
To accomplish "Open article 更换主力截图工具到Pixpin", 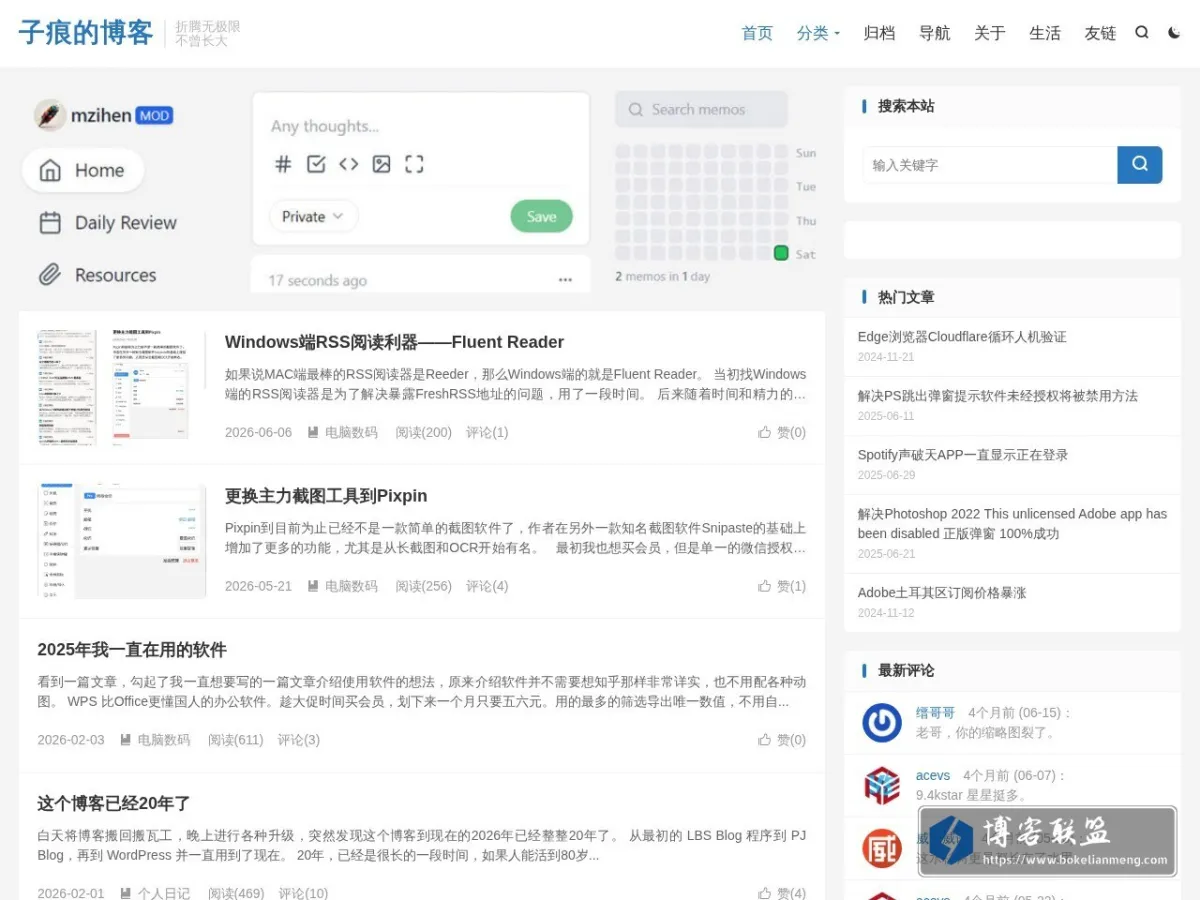I will point(326,496).
